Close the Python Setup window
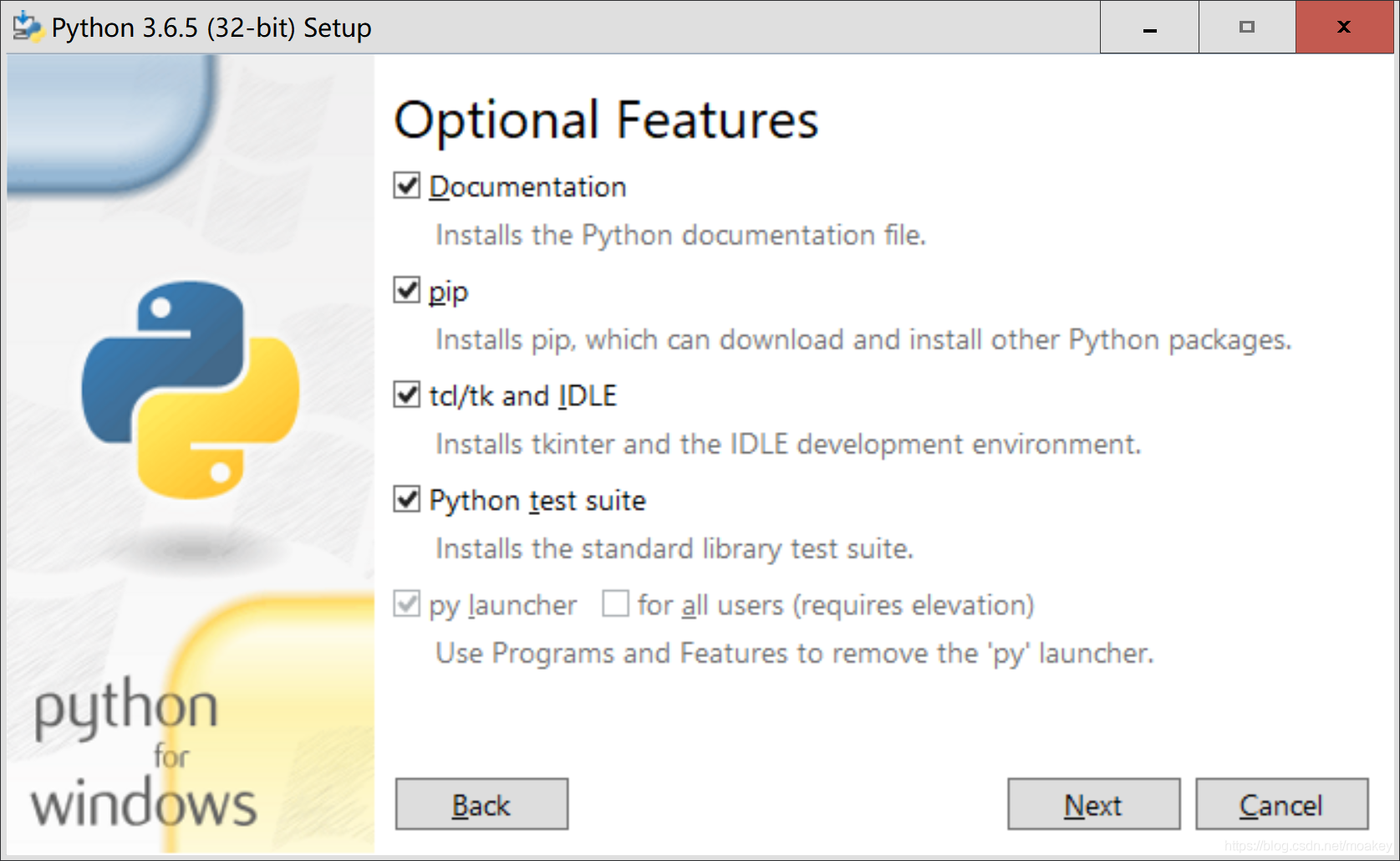Screen dimensions: 1400x861 pyautogui.click(x=1344, y=27)
